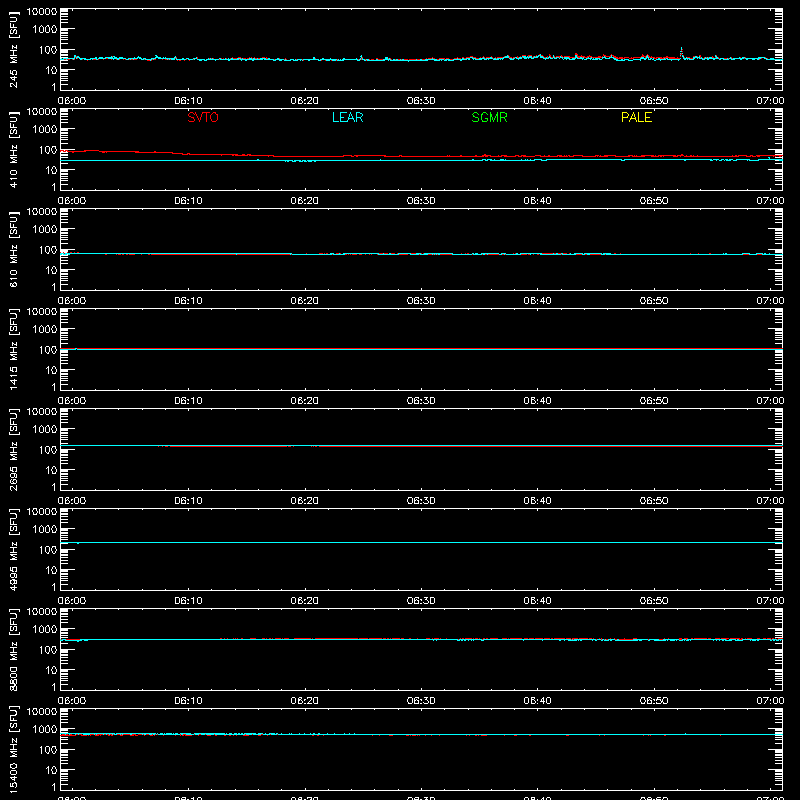Select the 15400 MHz [SFU] axis title
This screenshot has height=800, width=800.
point(14,749)
